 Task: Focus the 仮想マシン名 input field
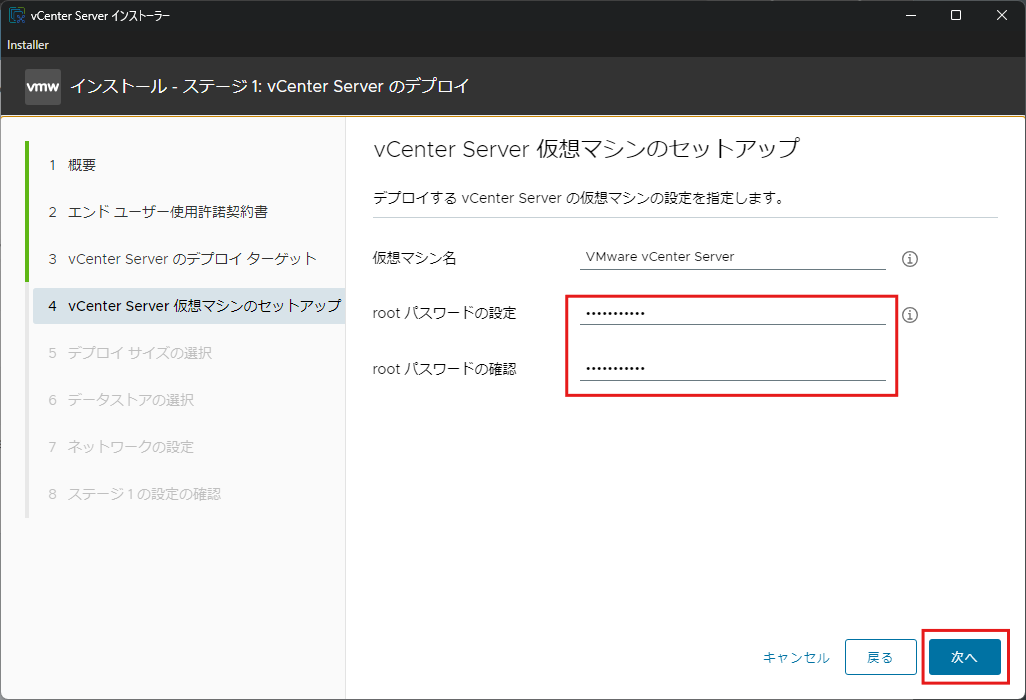(732, 257)
